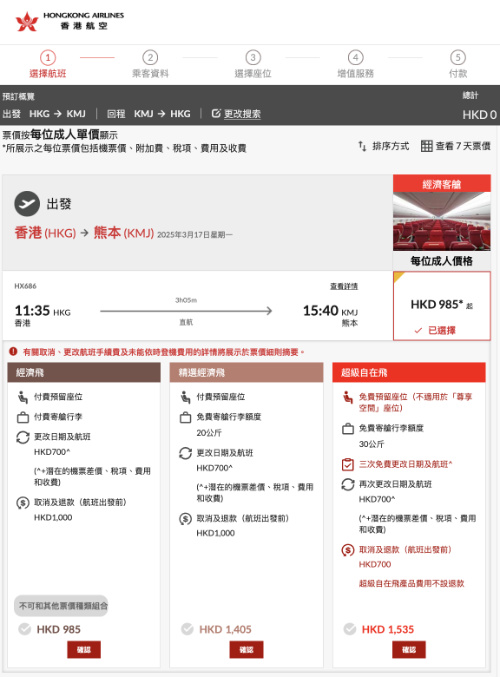
Task: Click seat icon in 經濟飛 column
Action: pos(22,397)
